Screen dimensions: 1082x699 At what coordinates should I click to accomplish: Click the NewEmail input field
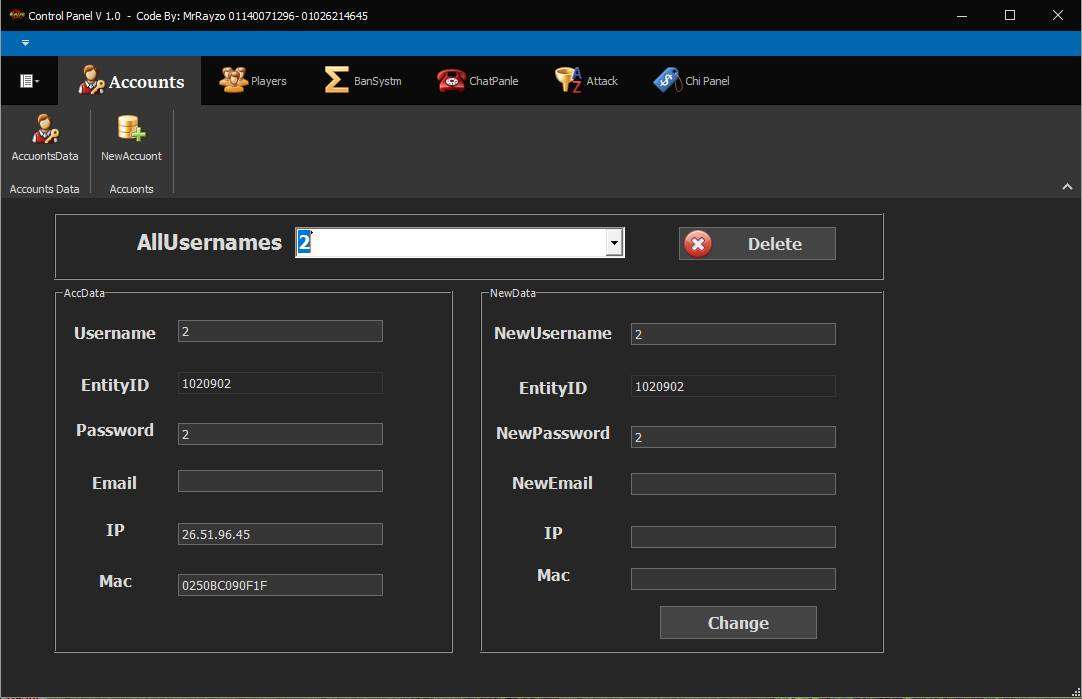pos(734,484)
